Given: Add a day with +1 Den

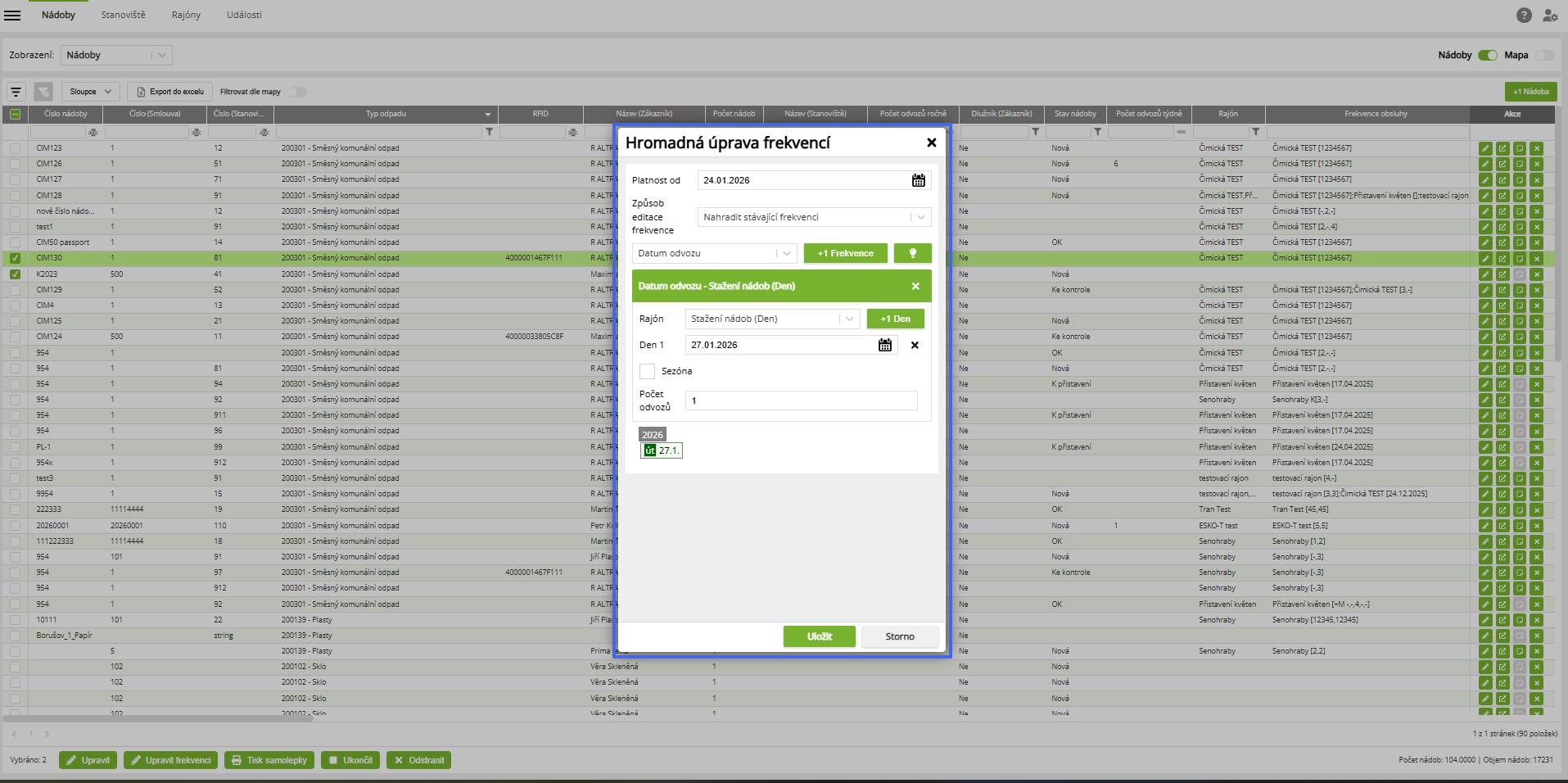Looking at the screenshot, I should point(895,319).
